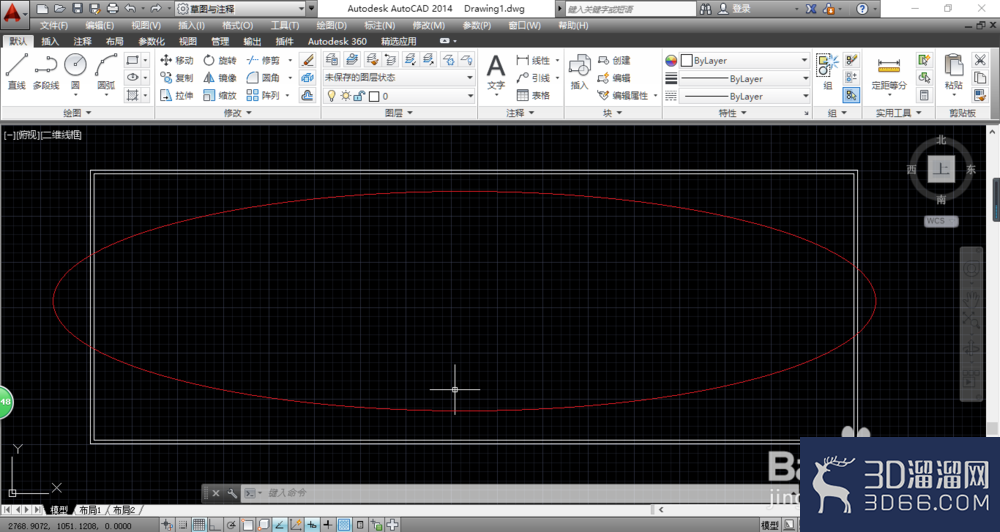Open the layer state dropdown (未保存的图层状态)
Viewport: 1000px width, 532px height.
click(x=399, y=77)
